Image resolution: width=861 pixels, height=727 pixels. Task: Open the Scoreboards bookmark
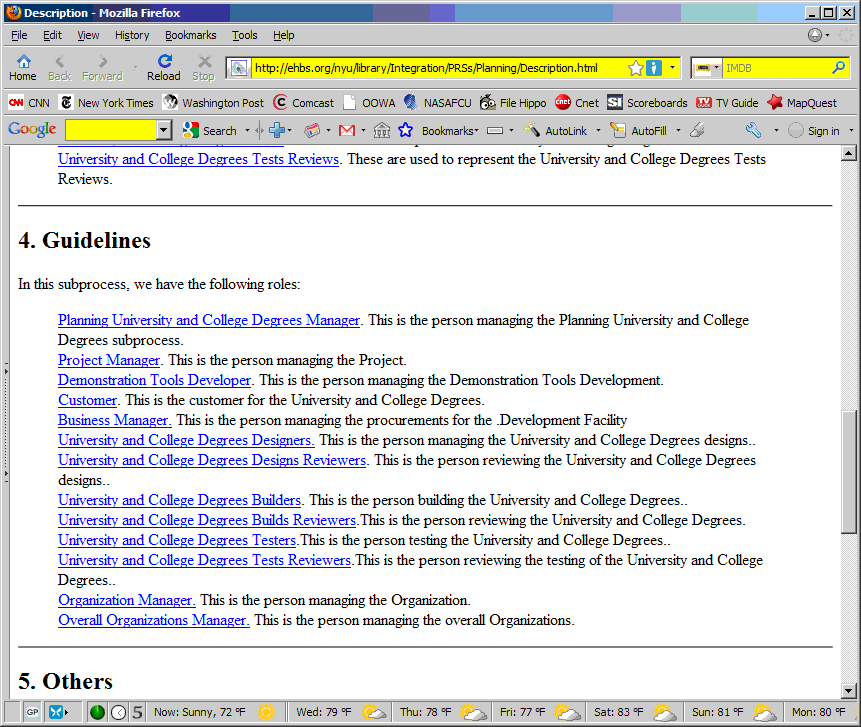click(x=647, y=103)
